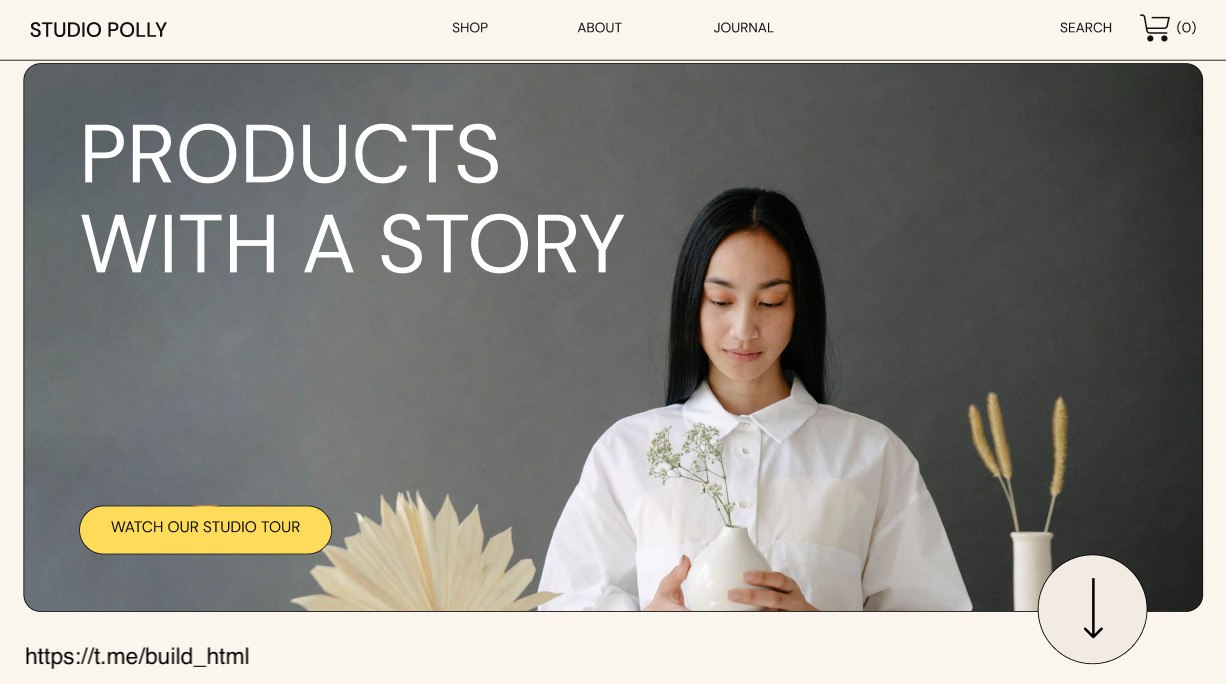Click the cart item count (0)
1226x684 pixels.
[x=1186, y=28]
